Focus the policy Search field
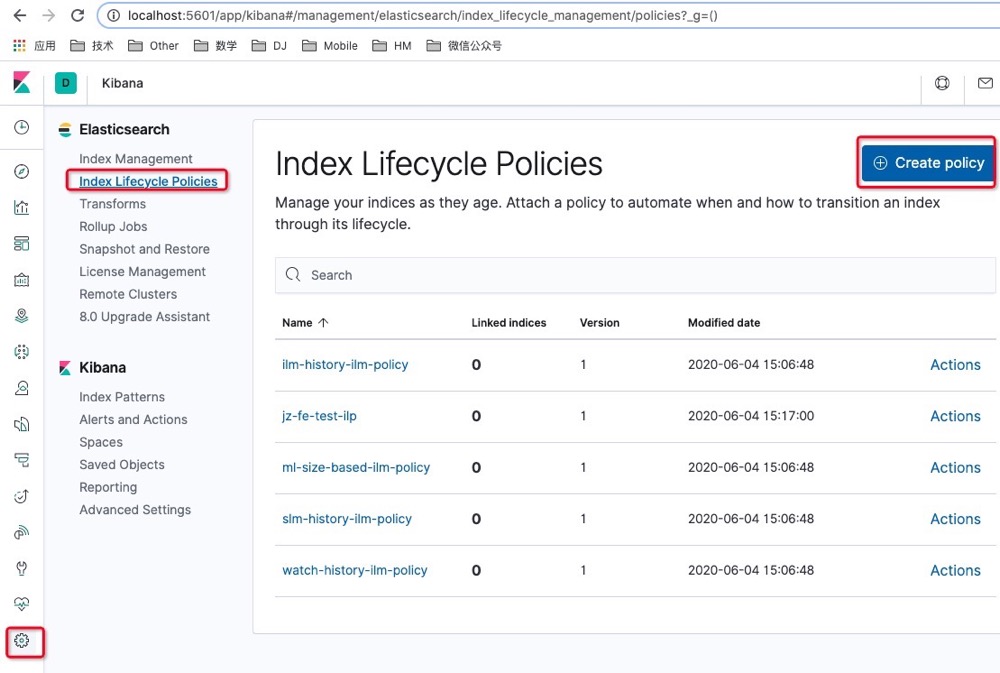Image resolution: width=1000 pixels, height=673 pixels. click(x=635, y=275)
